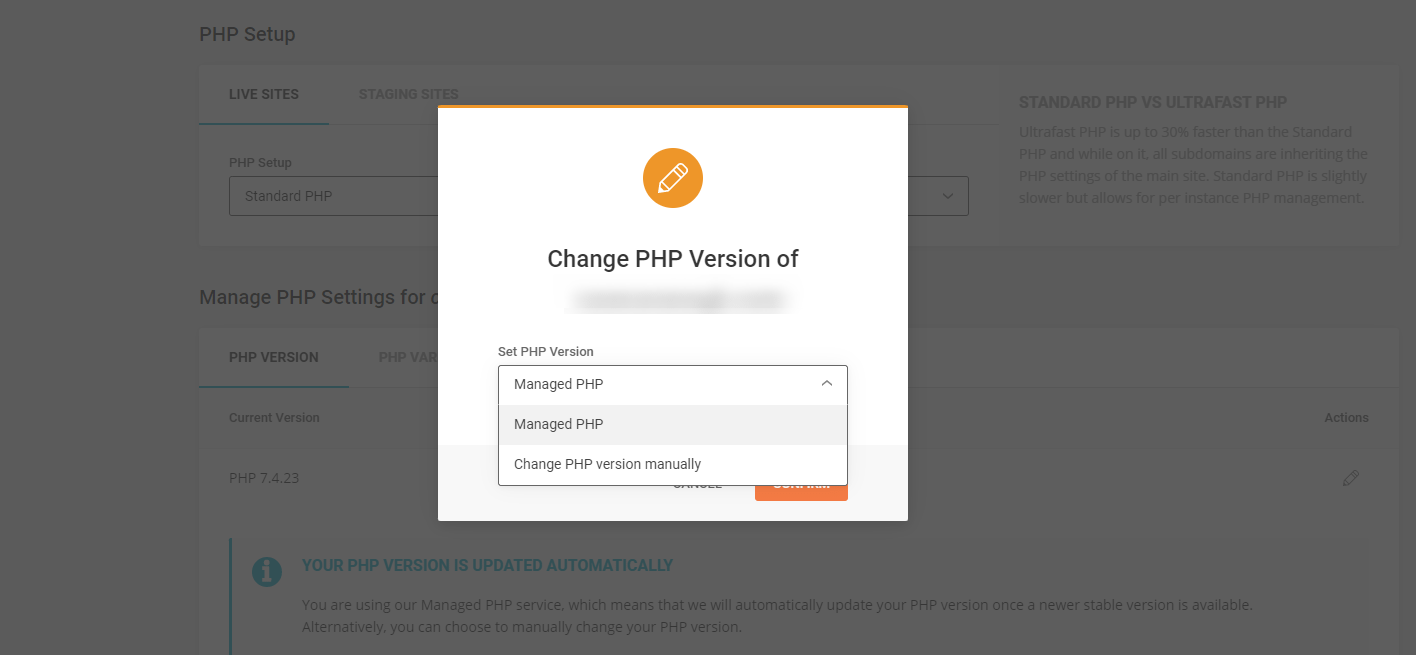Select the highlighted Managed PHP list option
1416x655 pixels.
[x=557, y=423]
